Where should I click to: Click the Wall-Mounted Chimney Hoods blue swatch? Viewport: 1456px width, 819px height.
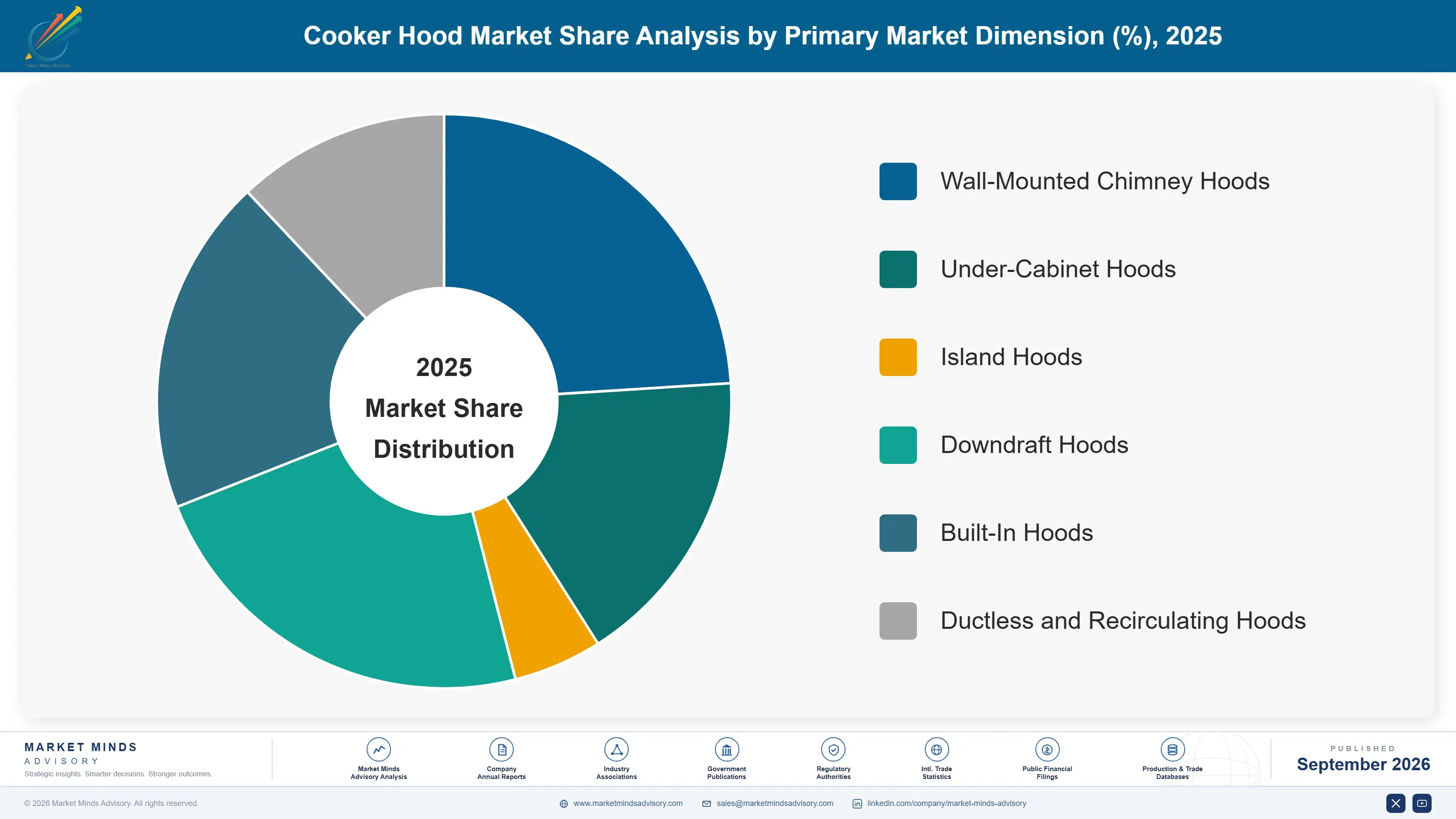pos(897,181)
